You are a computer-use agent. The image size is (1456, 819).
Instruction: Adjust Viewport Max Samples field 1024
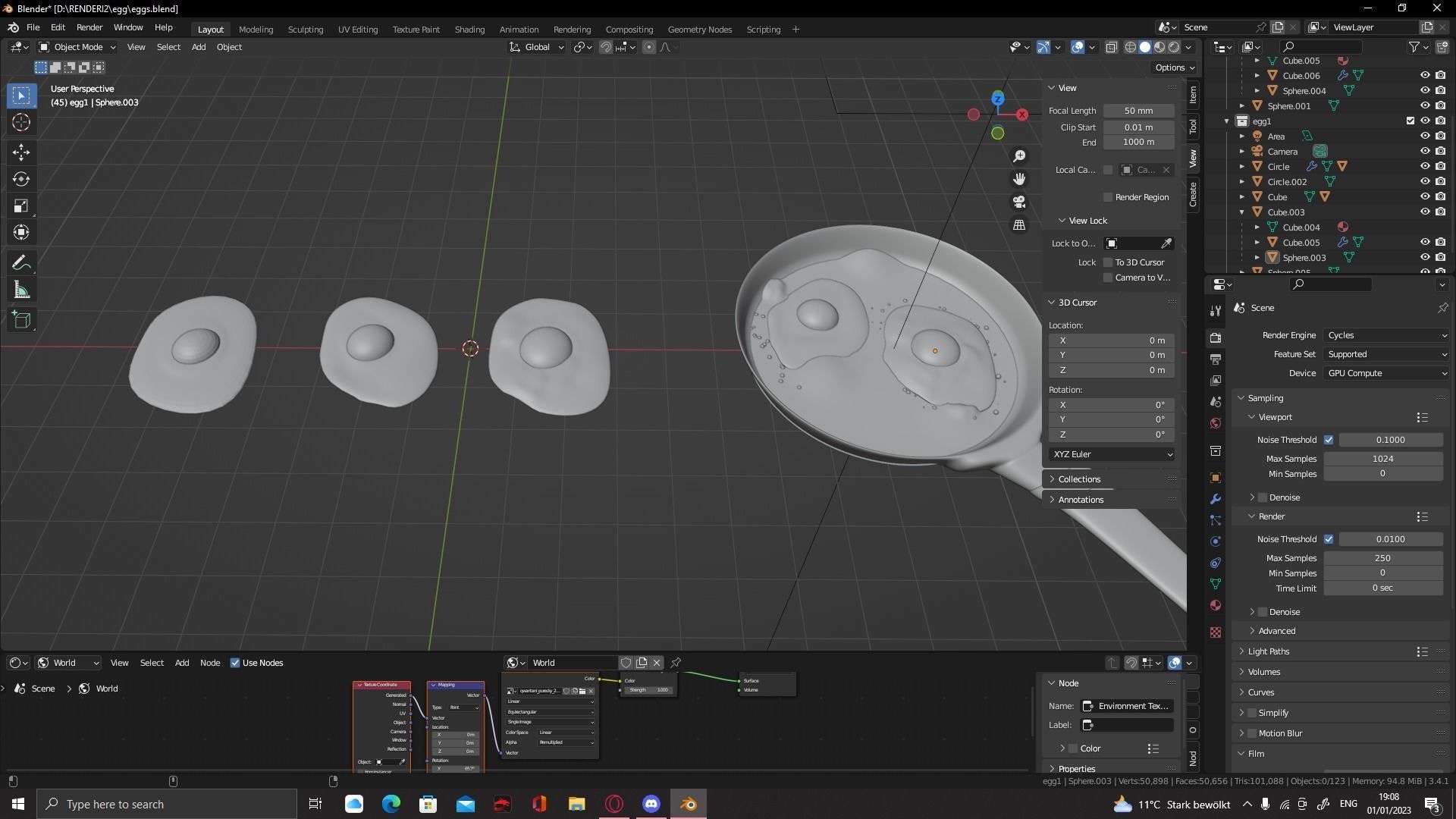1383,459
